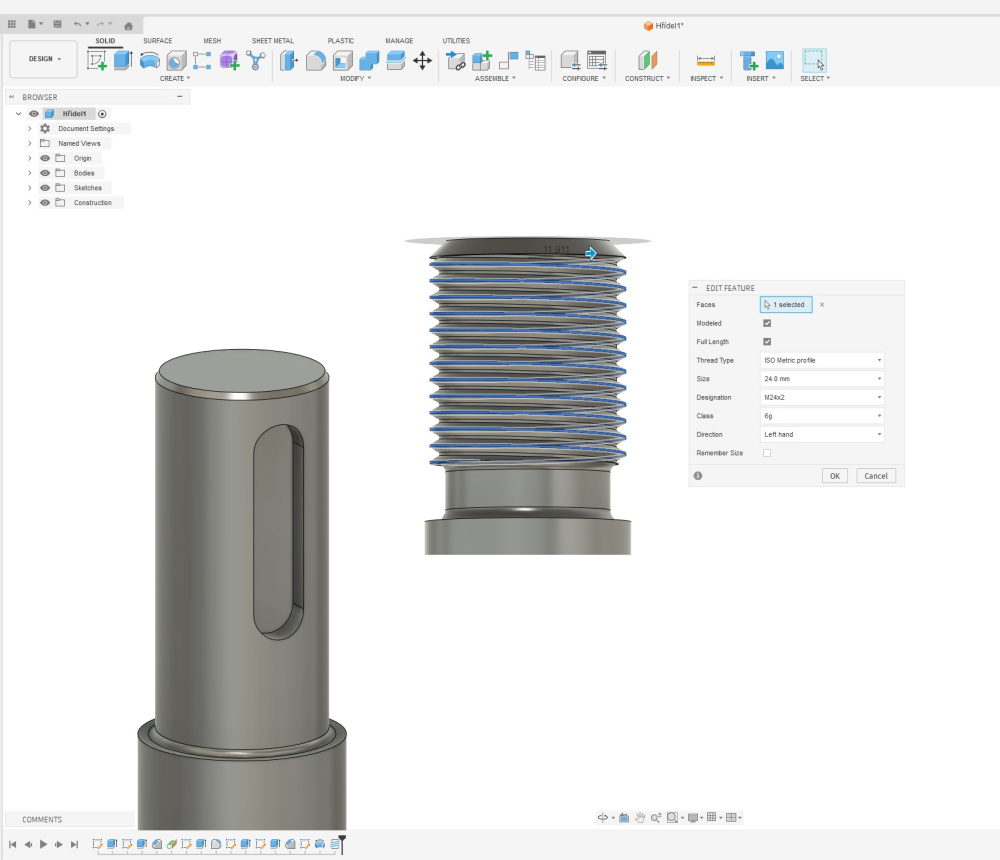Screen dimensions: 1000x860
Task: Open the Measure tool
Action: point(706,61)
